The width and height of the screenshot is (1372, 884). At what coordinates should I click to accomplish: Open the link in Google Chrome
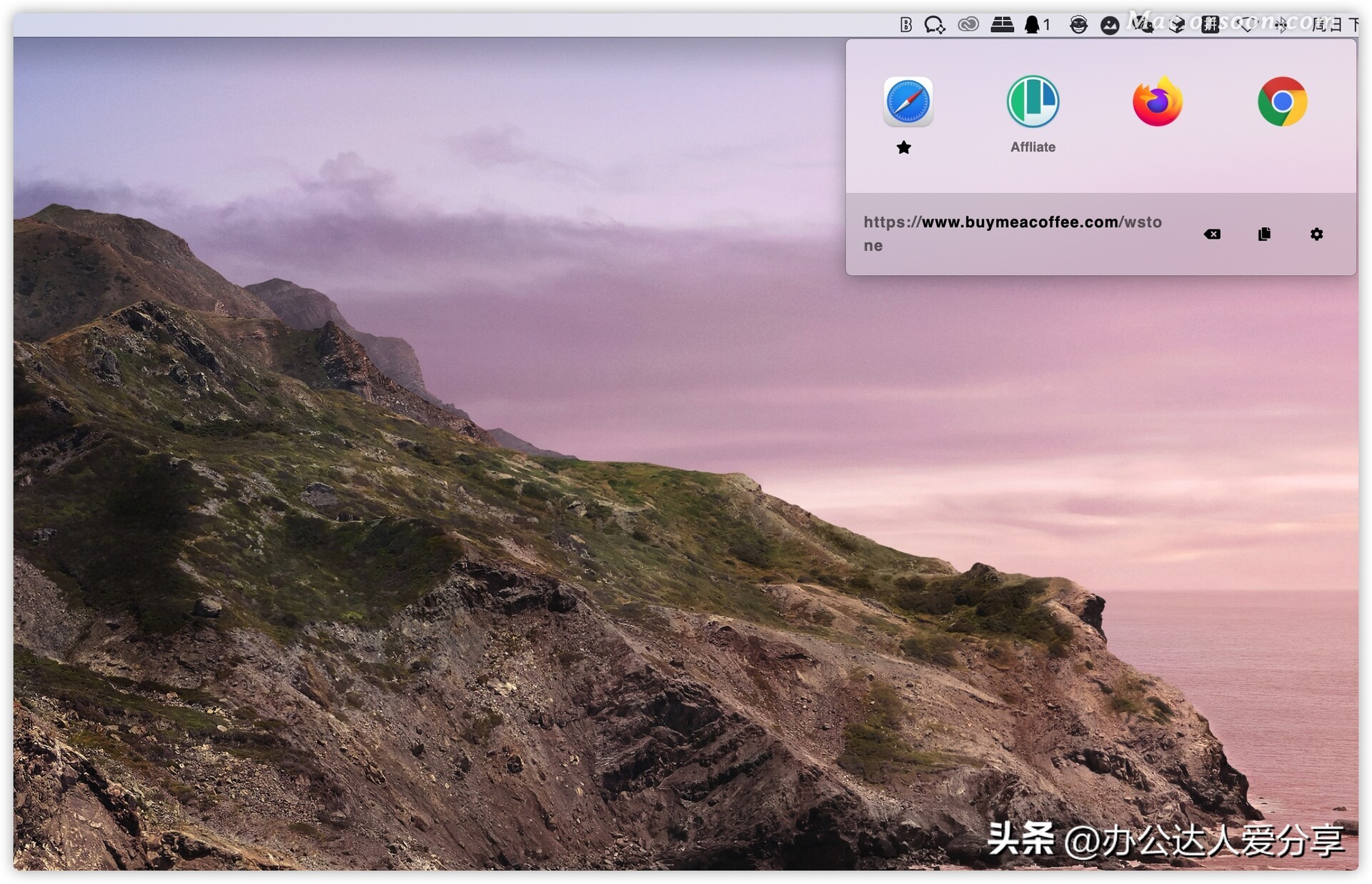[x=1283, y=102]
